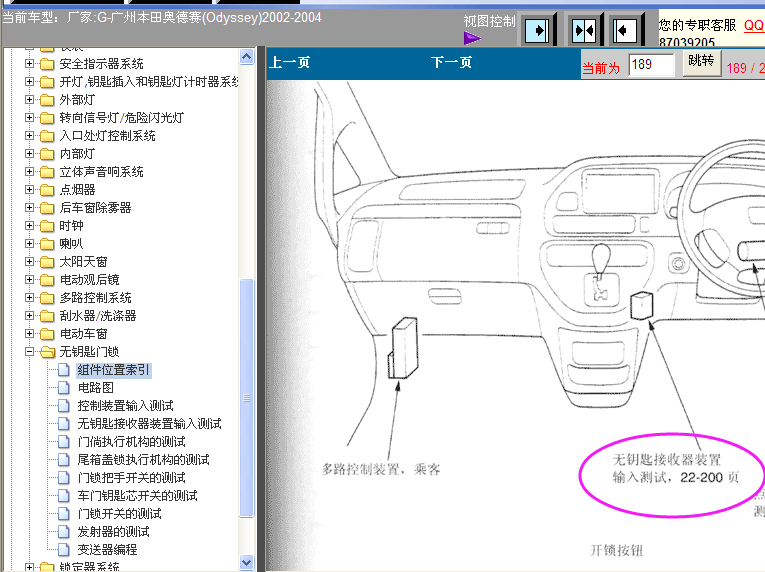Click the page number input field showing 189

click(651, 64)
